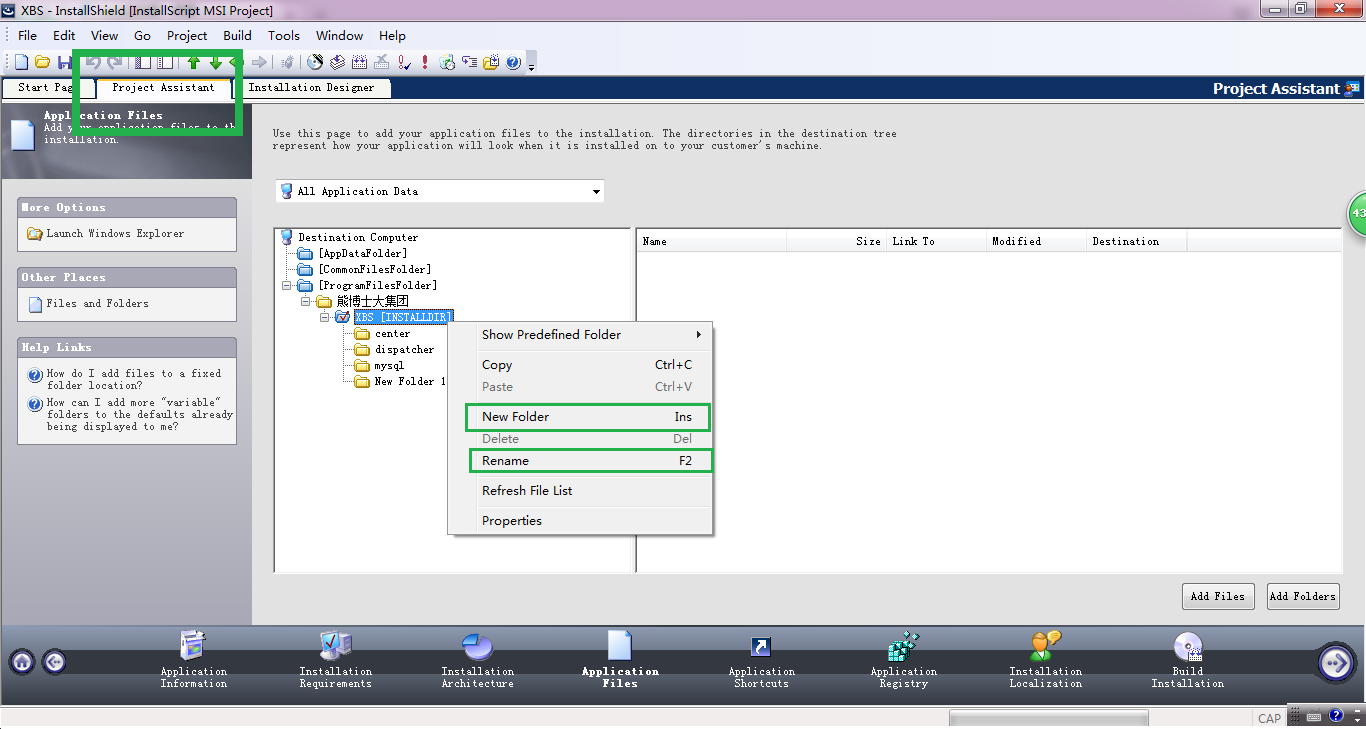Select the [CommonFilesFolder] tree item
The width and height of the screenshot is (1366, 729).
tap(374, 270)
